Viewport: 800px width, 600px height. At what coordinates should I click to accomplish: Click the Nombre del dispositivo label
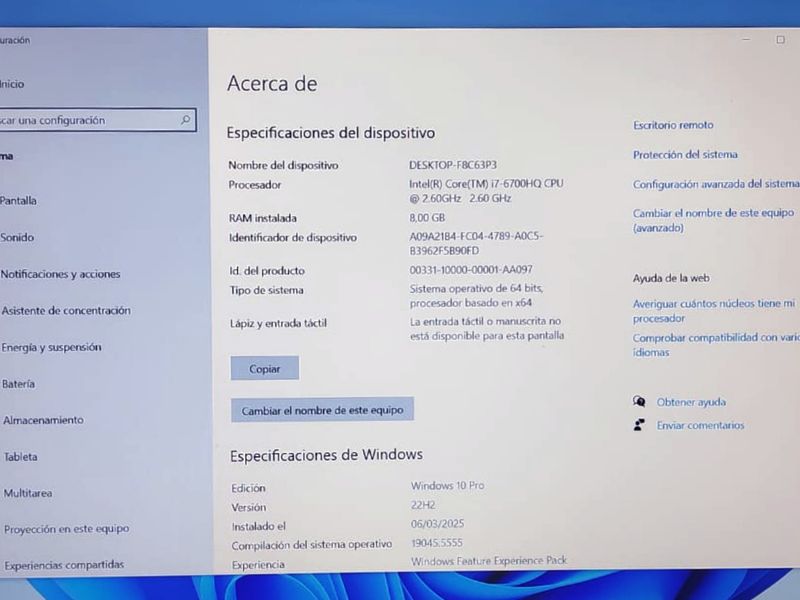tap(283, 165)
